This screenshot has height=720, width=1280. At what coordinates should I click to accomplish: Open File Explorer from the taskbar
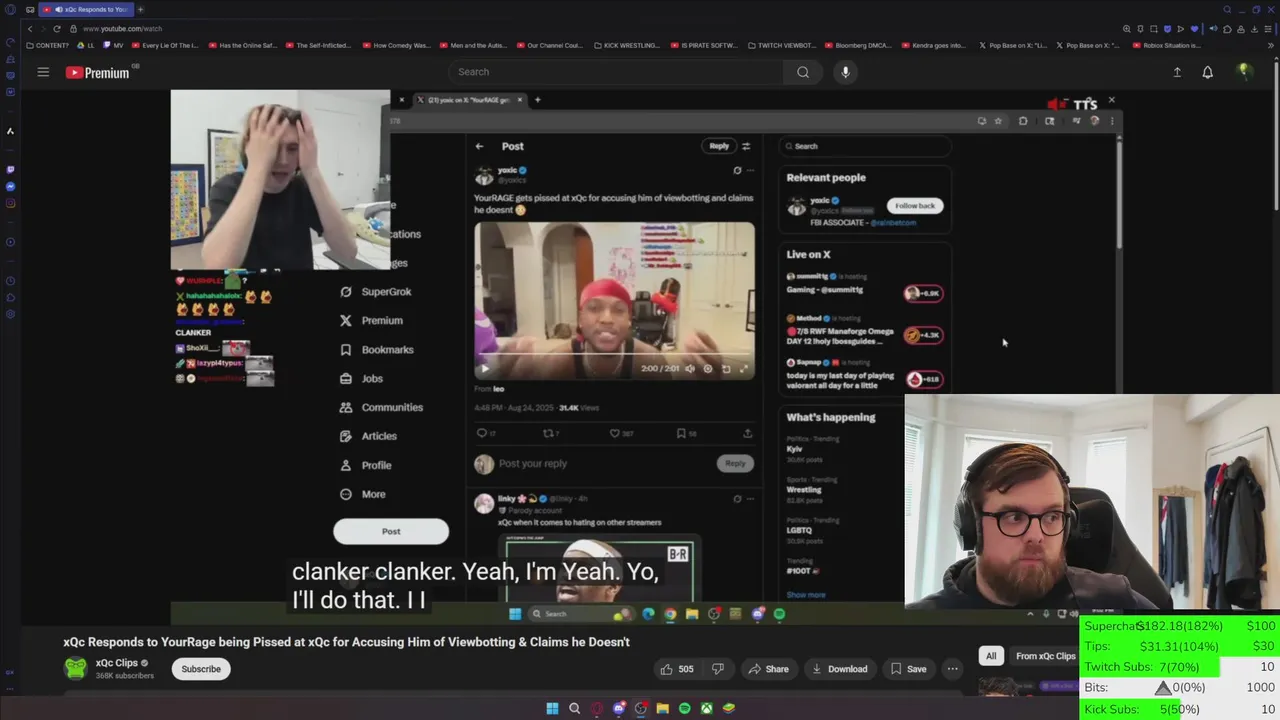(662, 708)
